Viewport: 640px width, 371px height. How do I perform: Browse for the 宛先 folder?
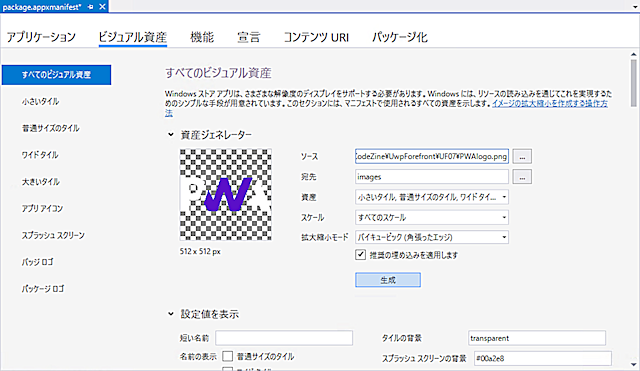click(x=522, y=177)
